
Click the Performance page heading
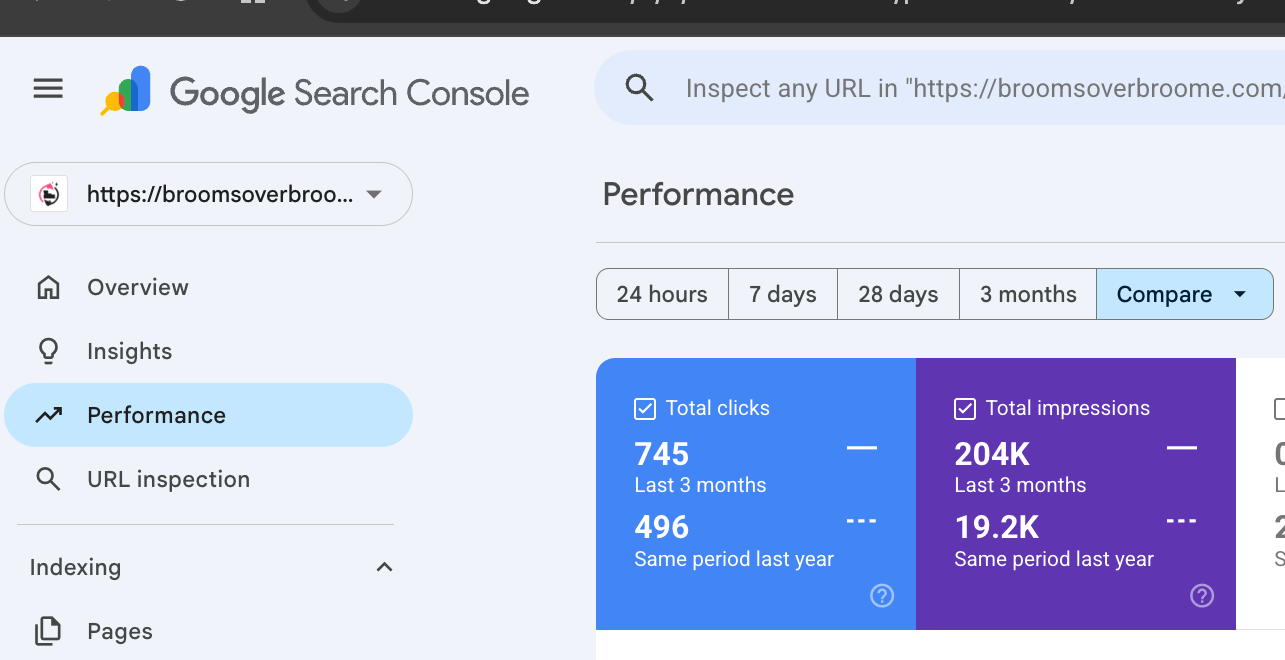pyautogui.click(x=698, y=194)
